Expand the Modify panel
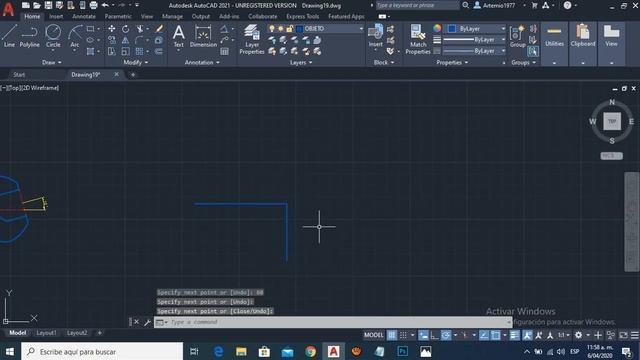The width and height of the screenshot is (640, 360). (136, 62)
